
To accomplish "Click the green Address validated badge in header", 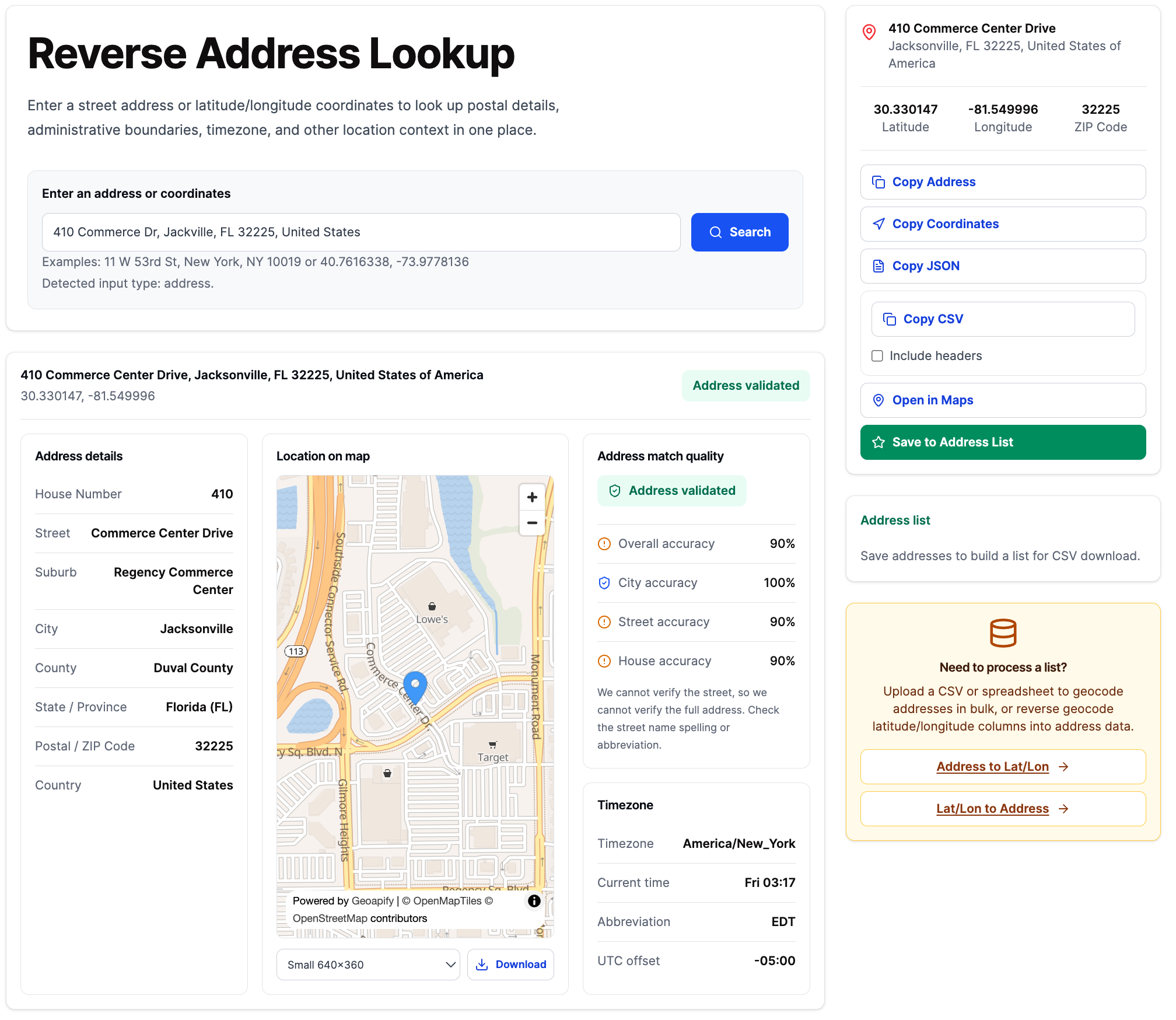I will pos(745,386).
